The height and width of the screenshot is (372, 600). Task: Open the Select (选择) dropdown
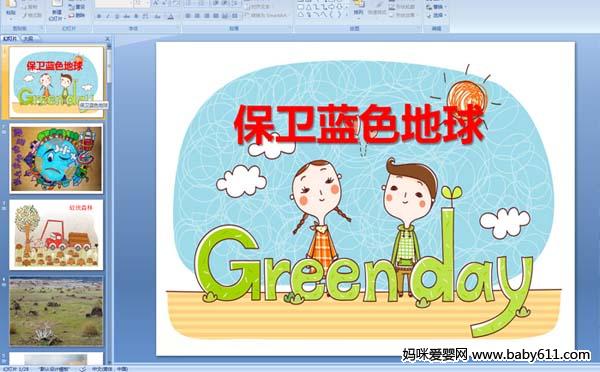(436, 15)
